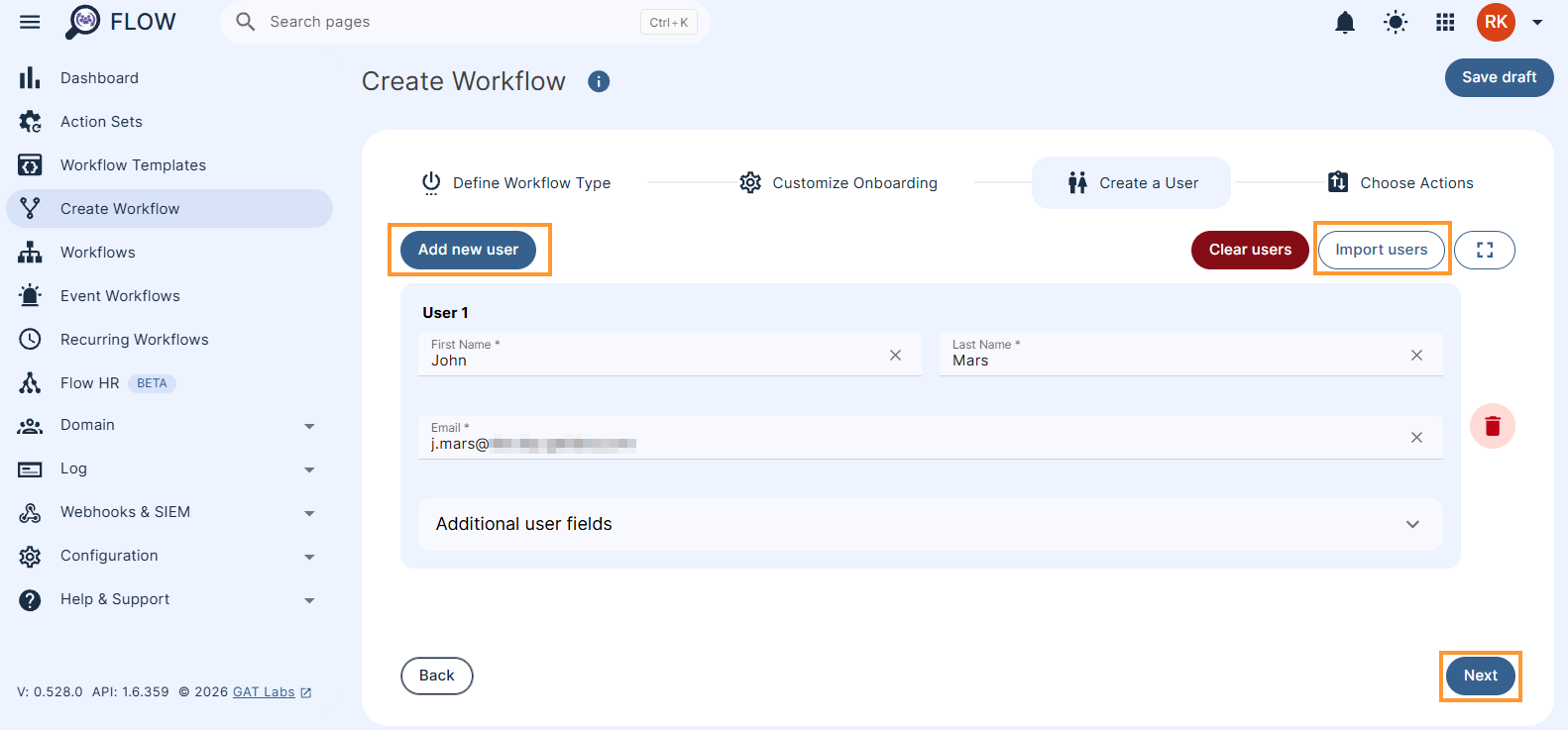Viewport: 1568px width, 730px height.
Task: Click Save draft button
Action: point(1499,77)
